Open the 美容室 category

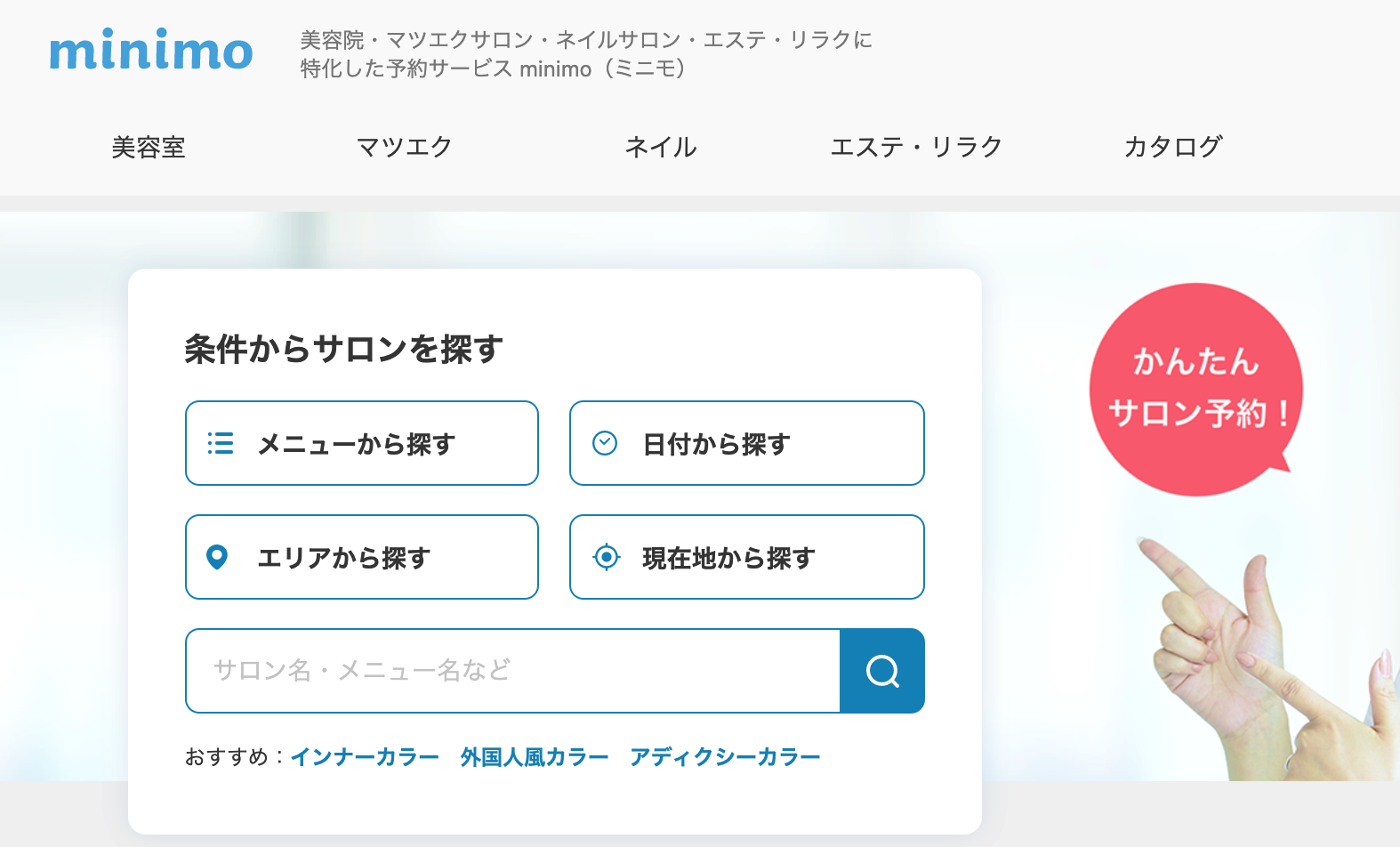[149, 148]
